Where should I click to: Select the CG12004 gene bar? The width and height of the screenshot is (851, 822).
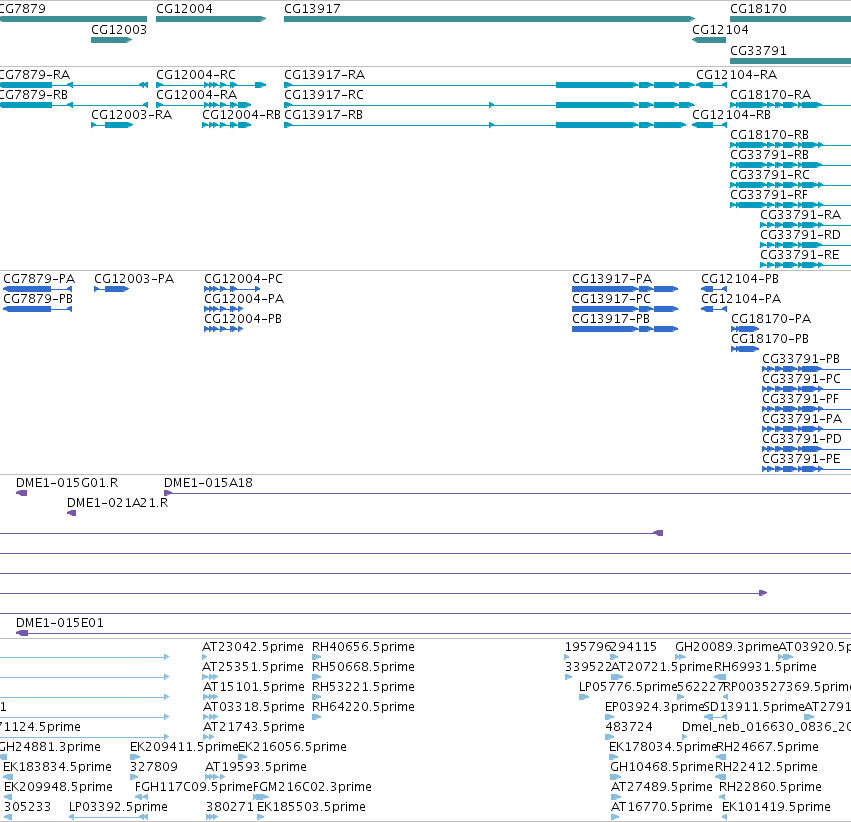[211, 19]
